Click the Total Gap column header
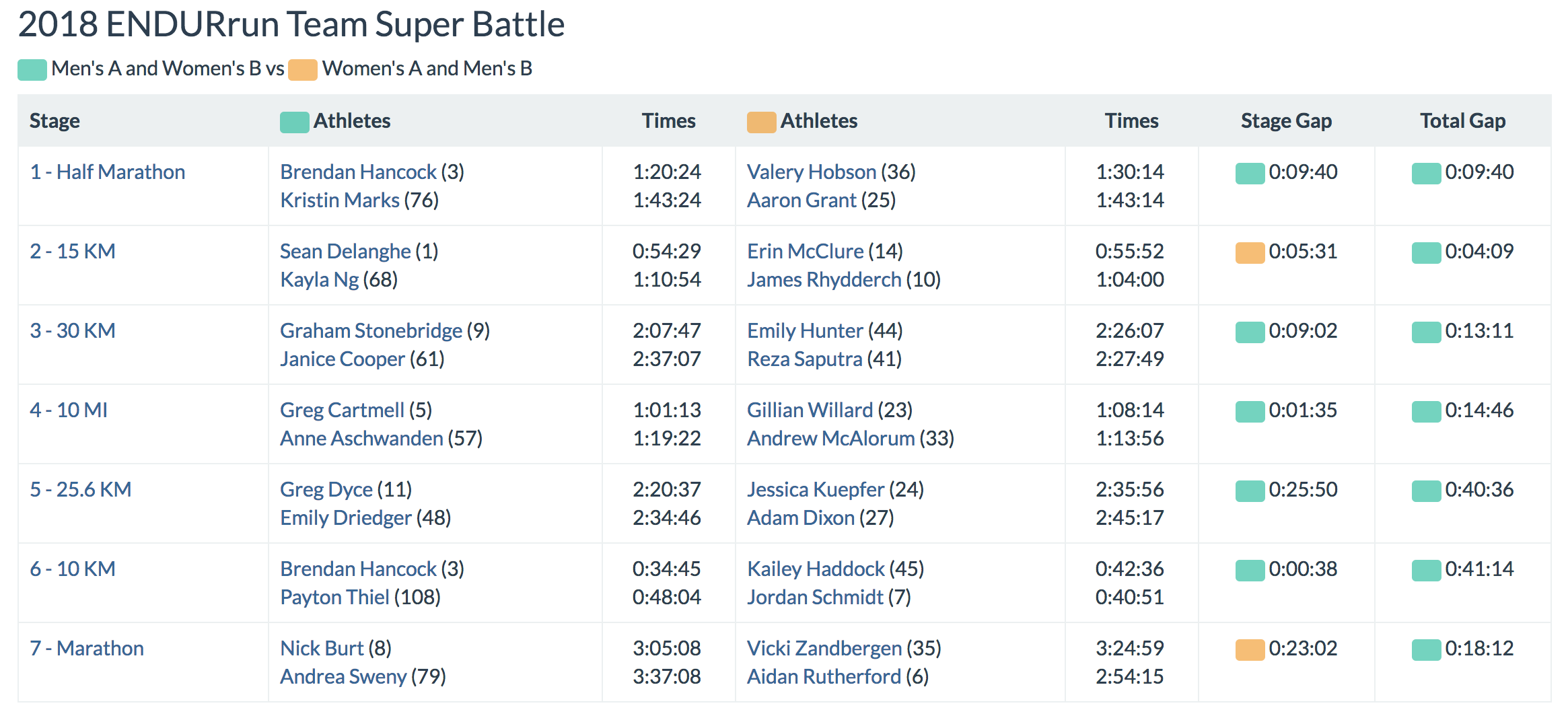The image size is (1568, 720). pyautogui.click(x=1462, y=121)
